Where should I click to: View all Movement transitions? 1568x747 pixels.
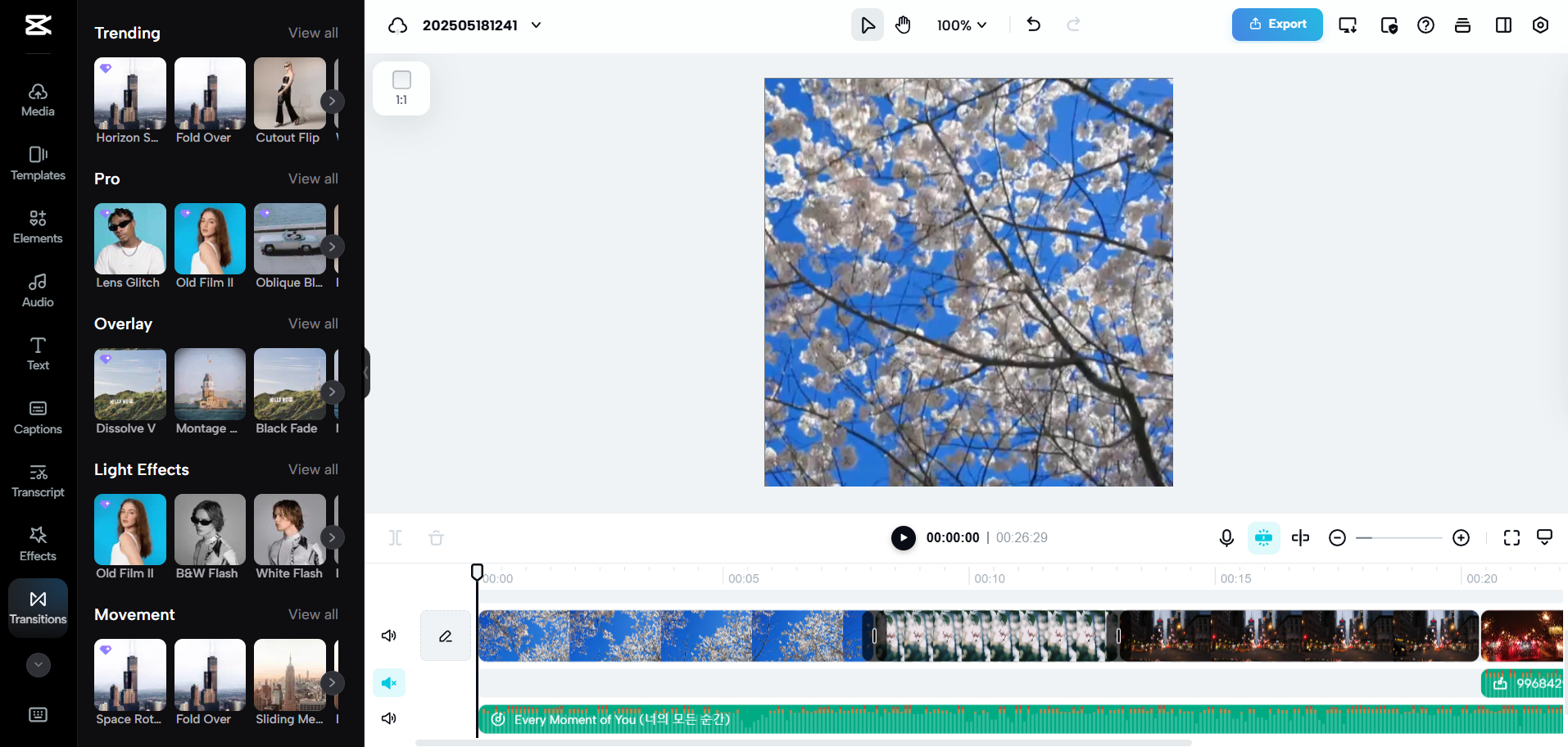pos(313,614)
